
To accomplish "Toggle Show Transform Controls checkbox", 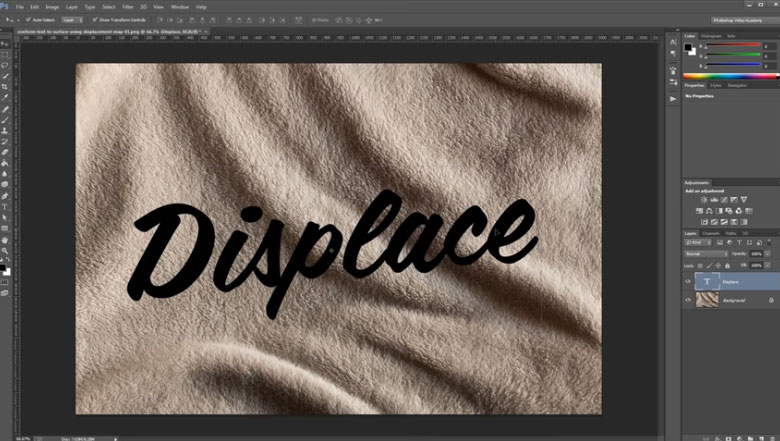I will pos(95,20).
